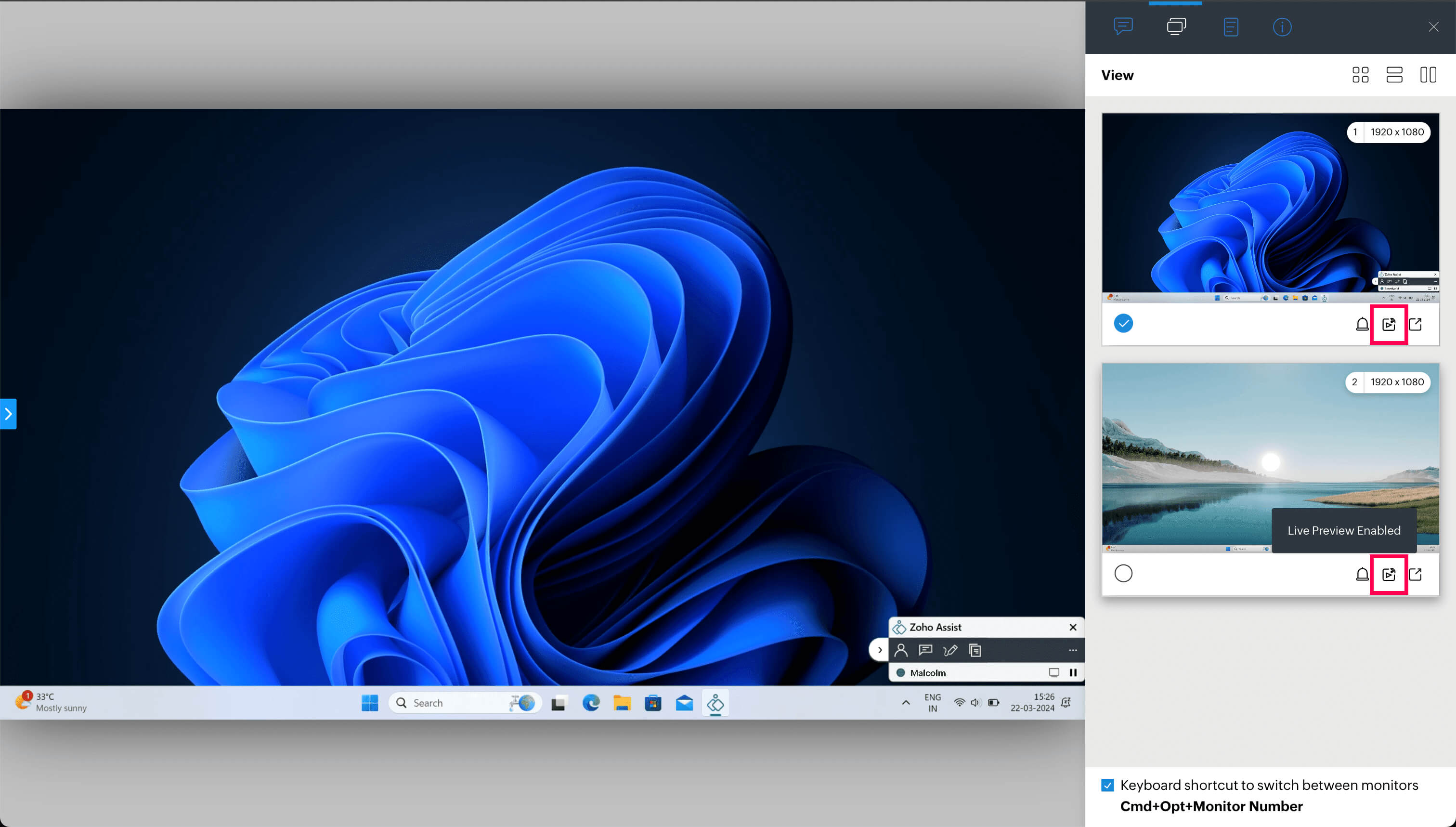
Task: Select stacked rows view layout
Action: click(x=1394, y=75)
